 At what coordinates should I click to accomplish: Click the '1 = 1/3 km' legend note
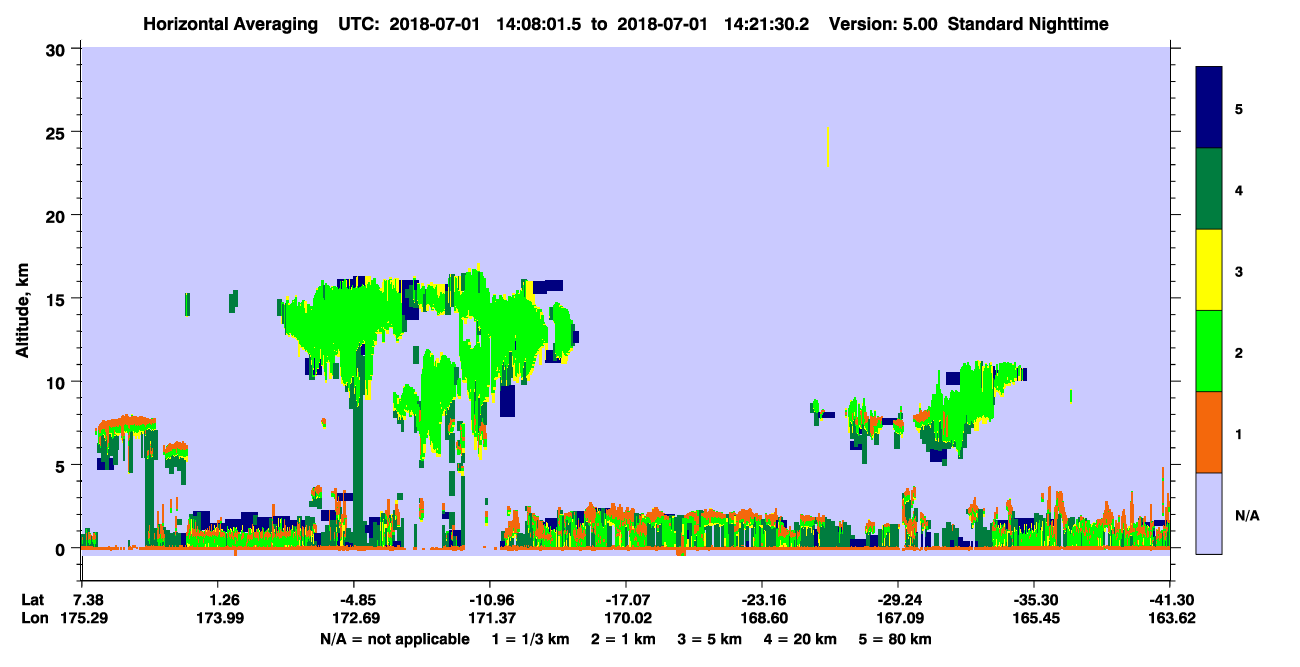[531, 639]
